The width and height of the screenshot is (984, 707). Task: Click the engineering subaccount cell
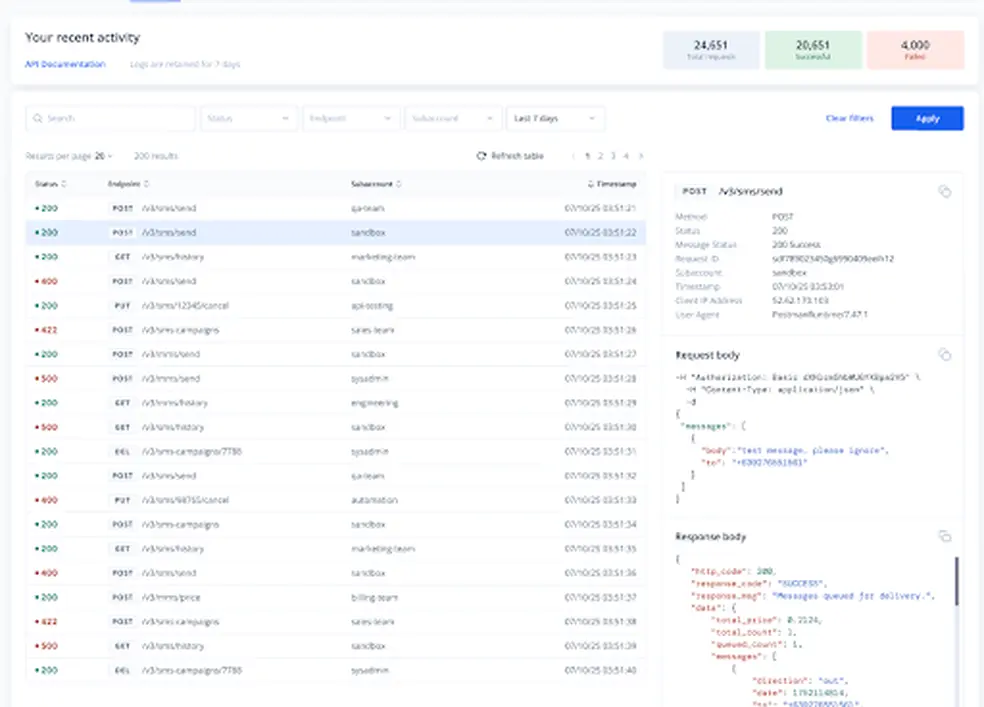tap(374, 403)
